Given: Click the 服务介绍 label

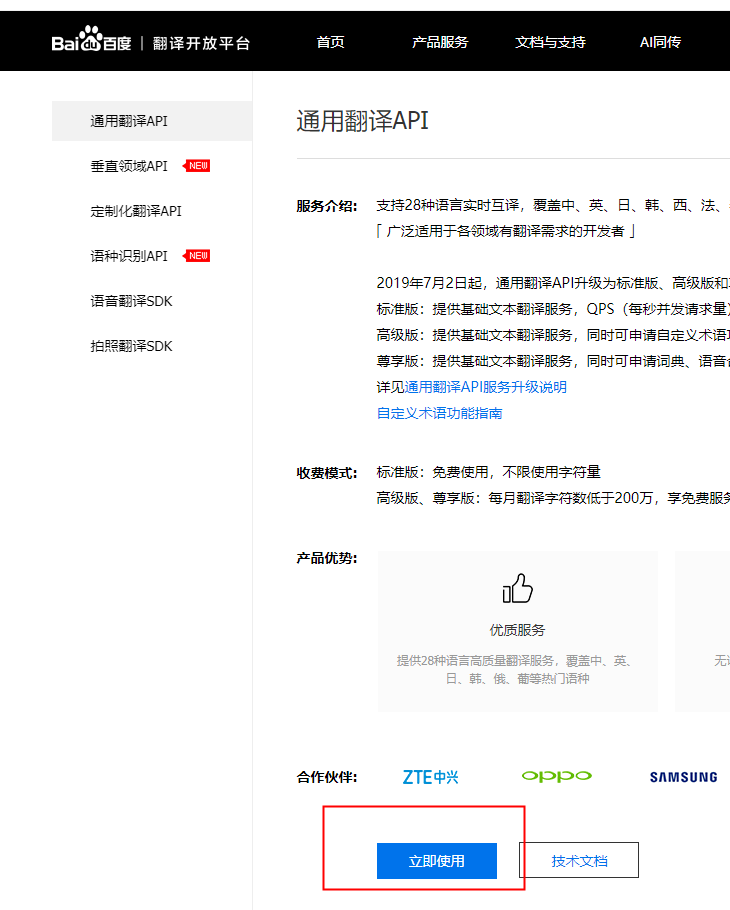Looking at the screenshot, I should pos(327,206).
